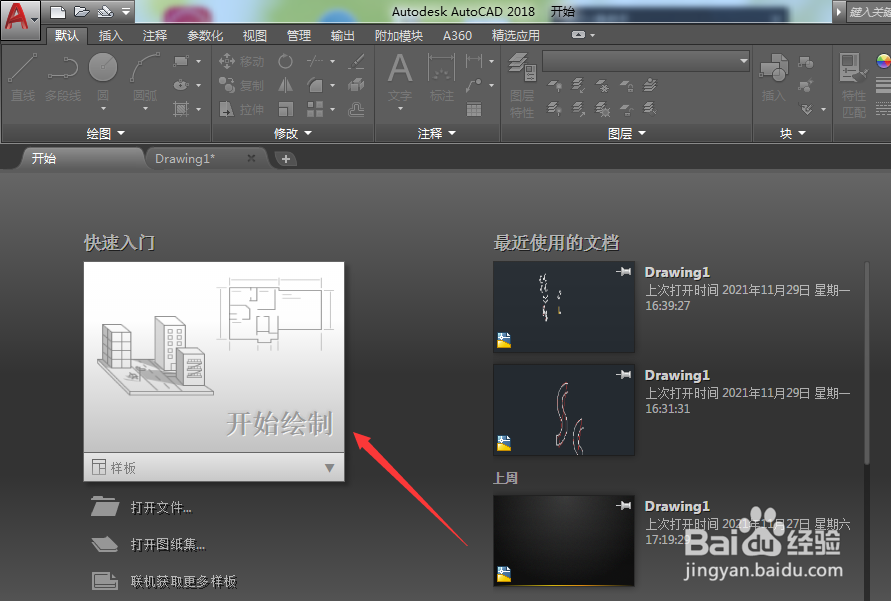Image resolution: width=891 pixels, height=601 pixels.
Task: Click Match Properties (特性匹配) icon
Action: [x=853, y=85]
